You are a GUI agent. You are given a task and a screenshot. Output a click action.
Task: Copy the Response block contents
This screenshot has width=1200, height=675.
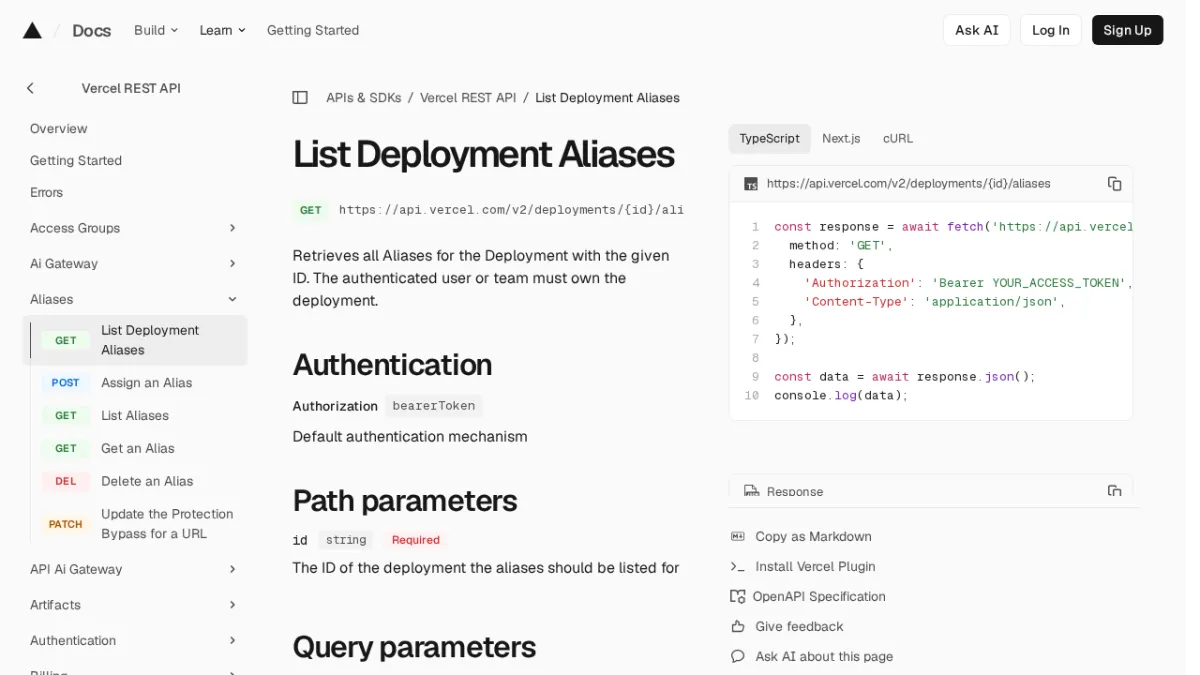tap(1114, 491)
